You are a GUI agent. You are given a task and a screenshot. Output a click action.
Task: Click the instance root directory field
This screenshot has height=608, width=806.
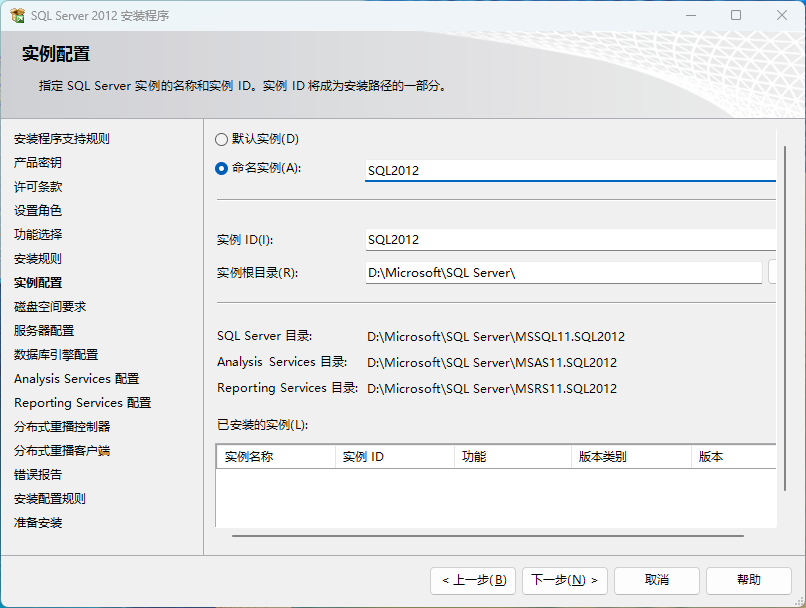click(563, 272)
